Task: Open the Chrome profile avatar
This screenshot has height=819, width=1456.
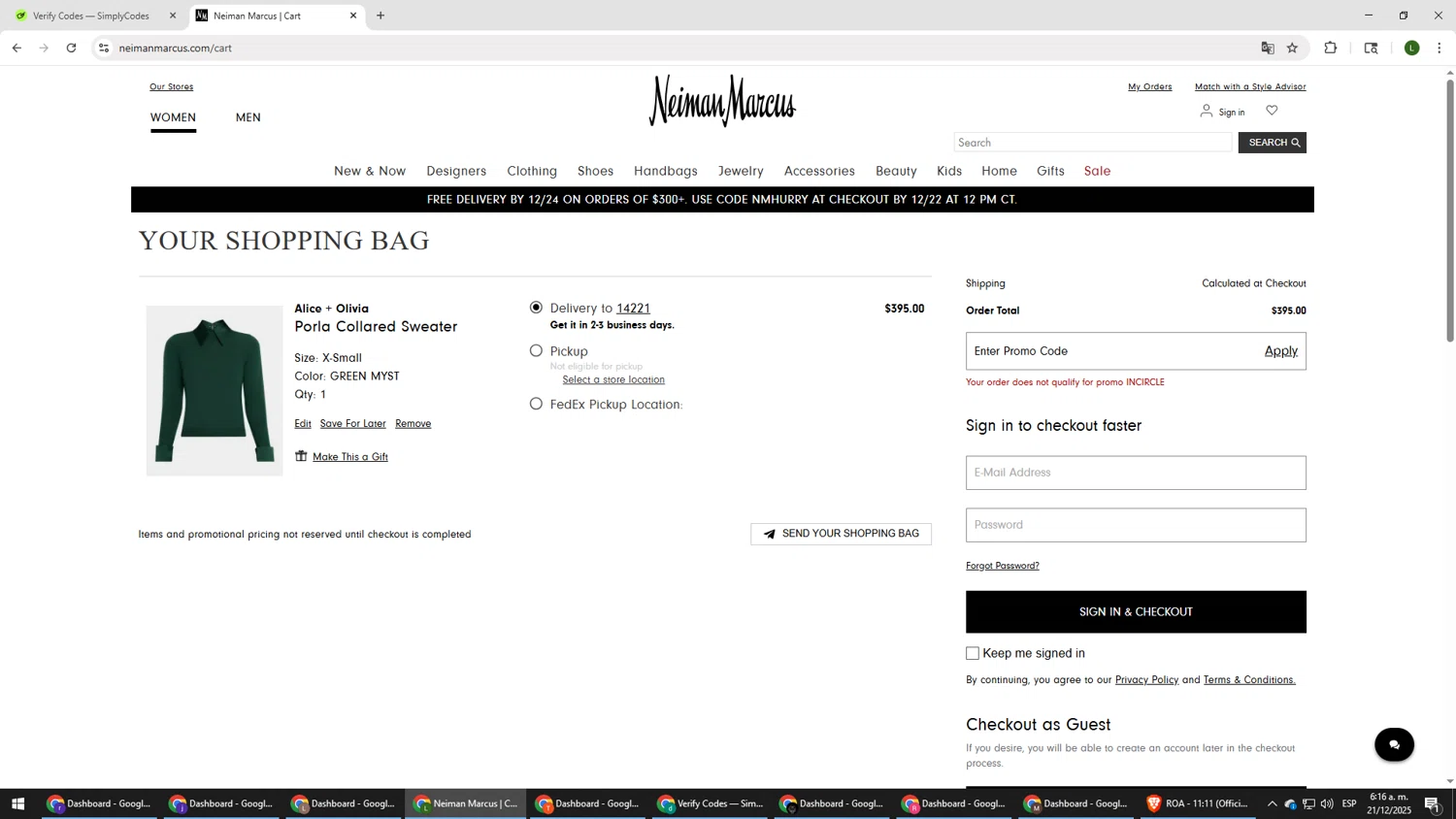Action: click(x=1411, y=48)
